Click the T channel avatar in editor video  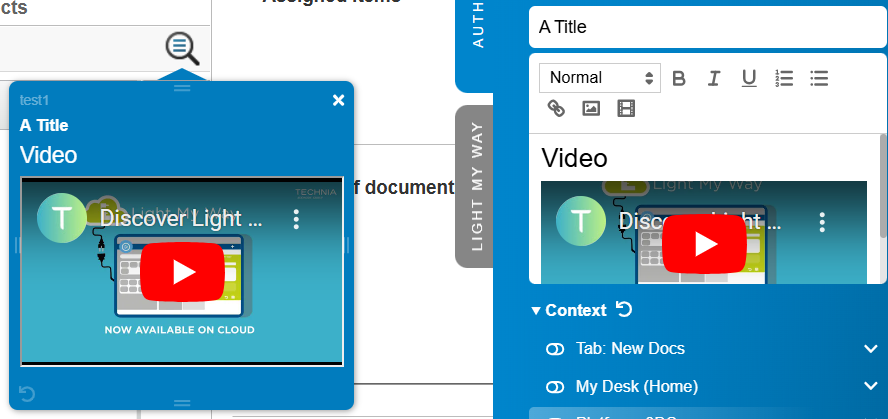tap(581, 221)
